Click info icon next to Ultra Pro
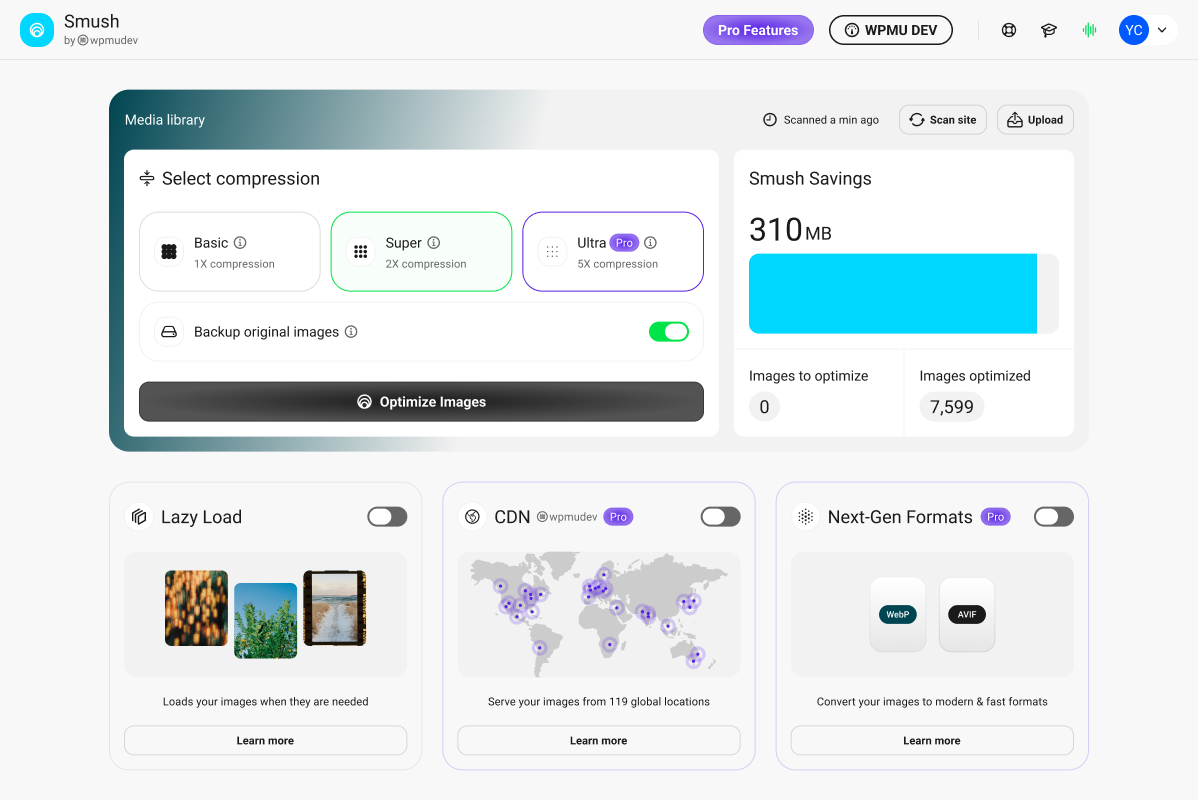The width and height of the screenshot is (1200, 800). [x=651, y=243]
